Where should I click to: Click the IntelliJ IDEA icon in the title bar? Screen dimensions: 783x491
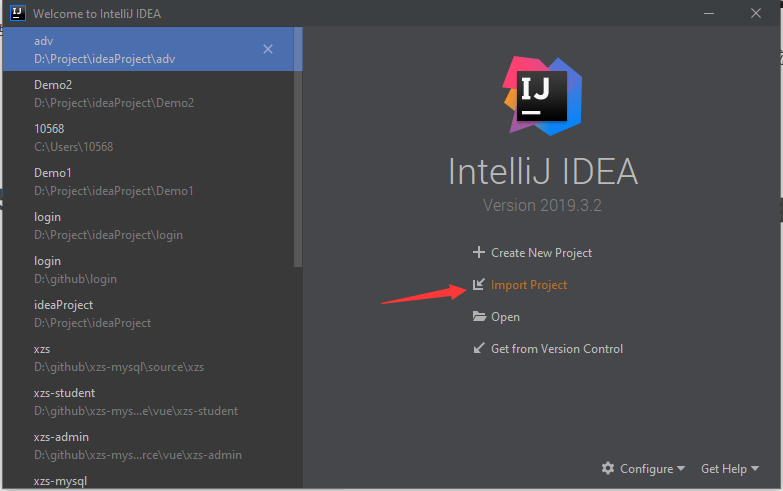[17, 13]
